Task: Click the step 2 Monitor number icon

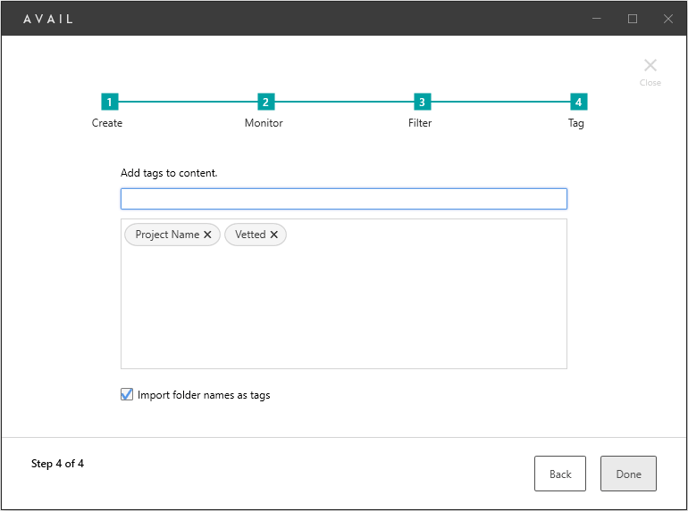Action: [266, 102]
